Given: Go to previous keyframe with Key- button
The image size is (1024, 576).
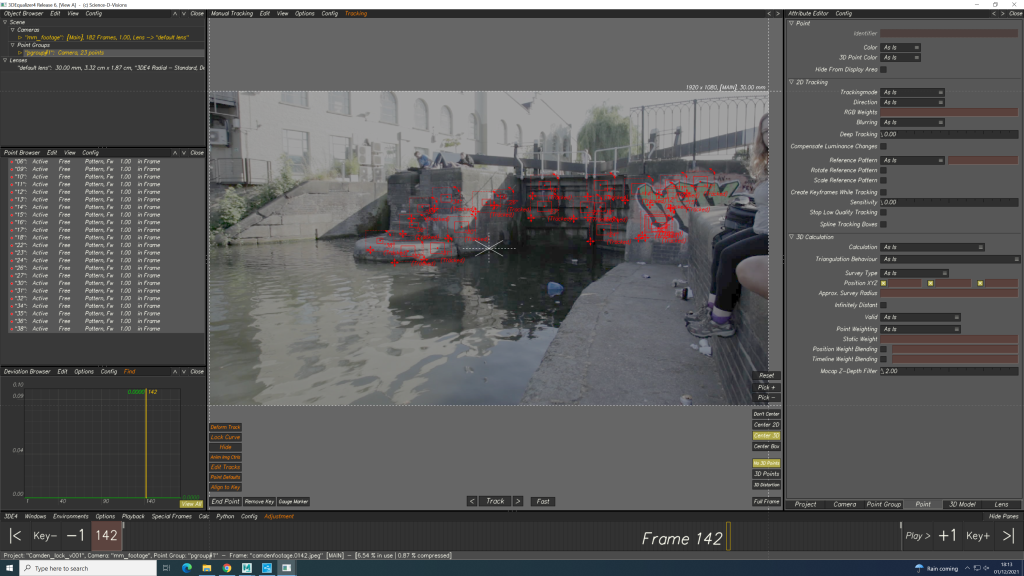Looking at the screenshot, I should point(44,536).
